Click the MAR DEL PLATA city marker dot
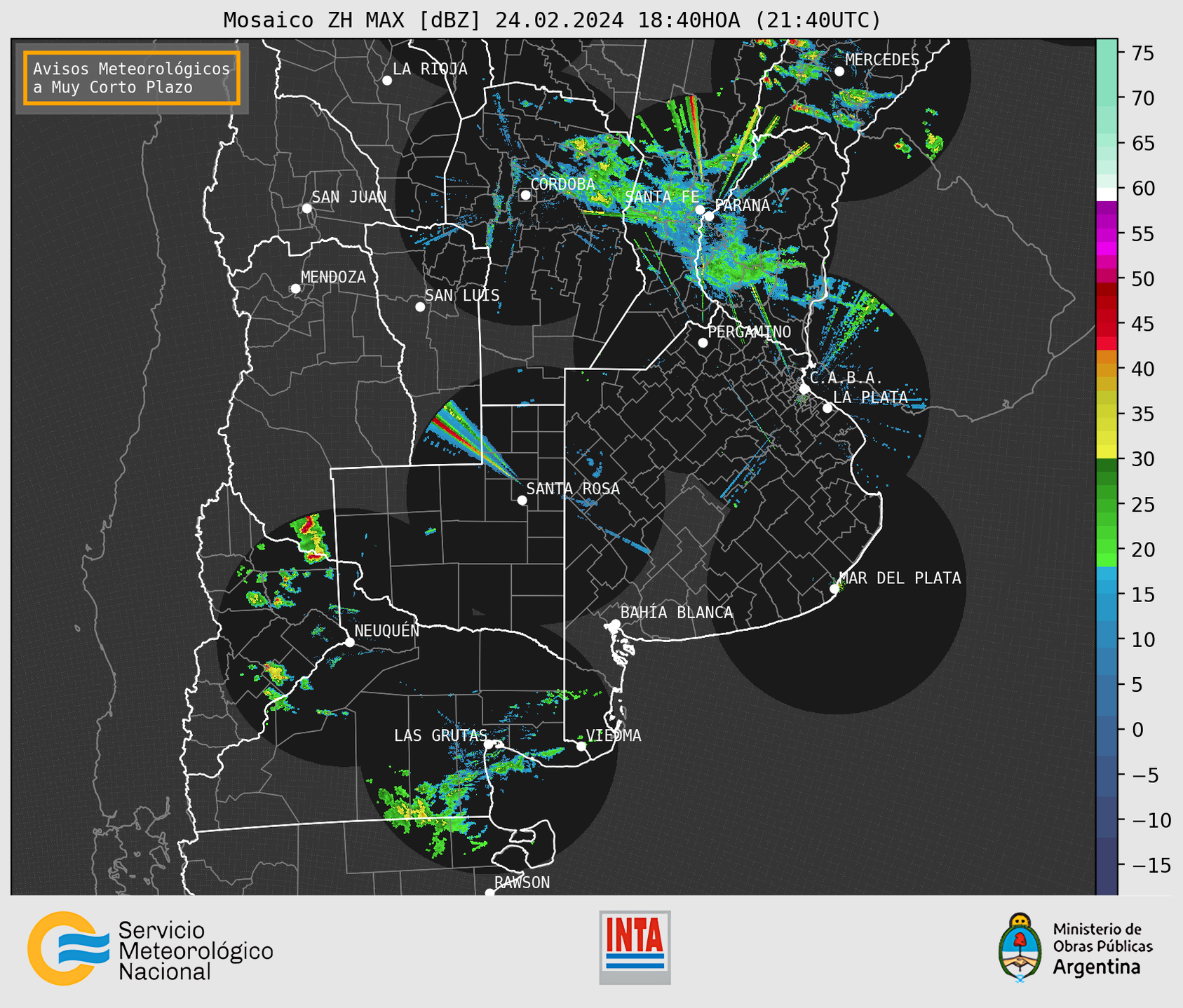 [x=834, y=589]
